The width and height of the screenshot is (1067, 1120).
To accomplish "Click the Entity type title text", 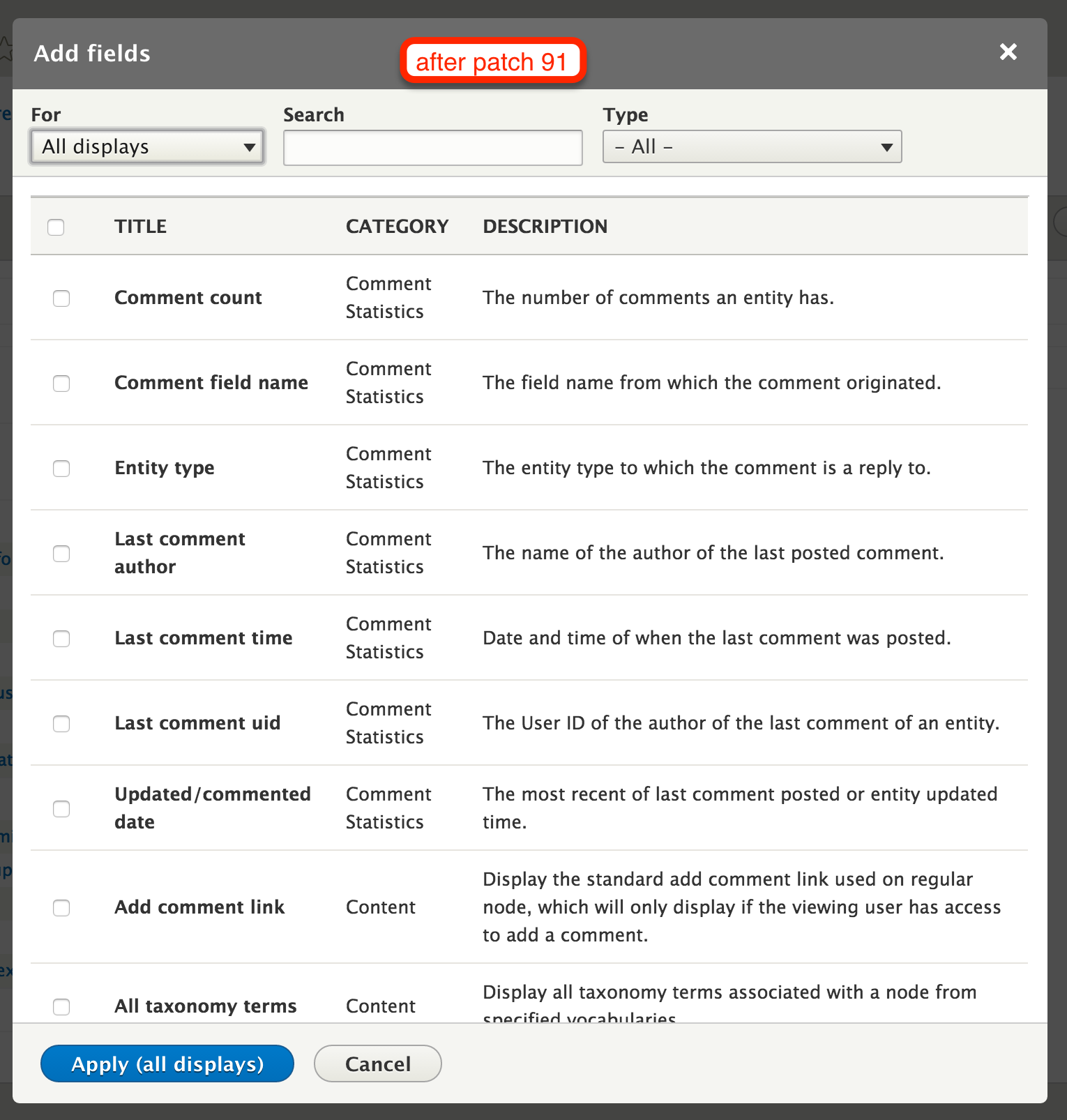I will [165, 468].
